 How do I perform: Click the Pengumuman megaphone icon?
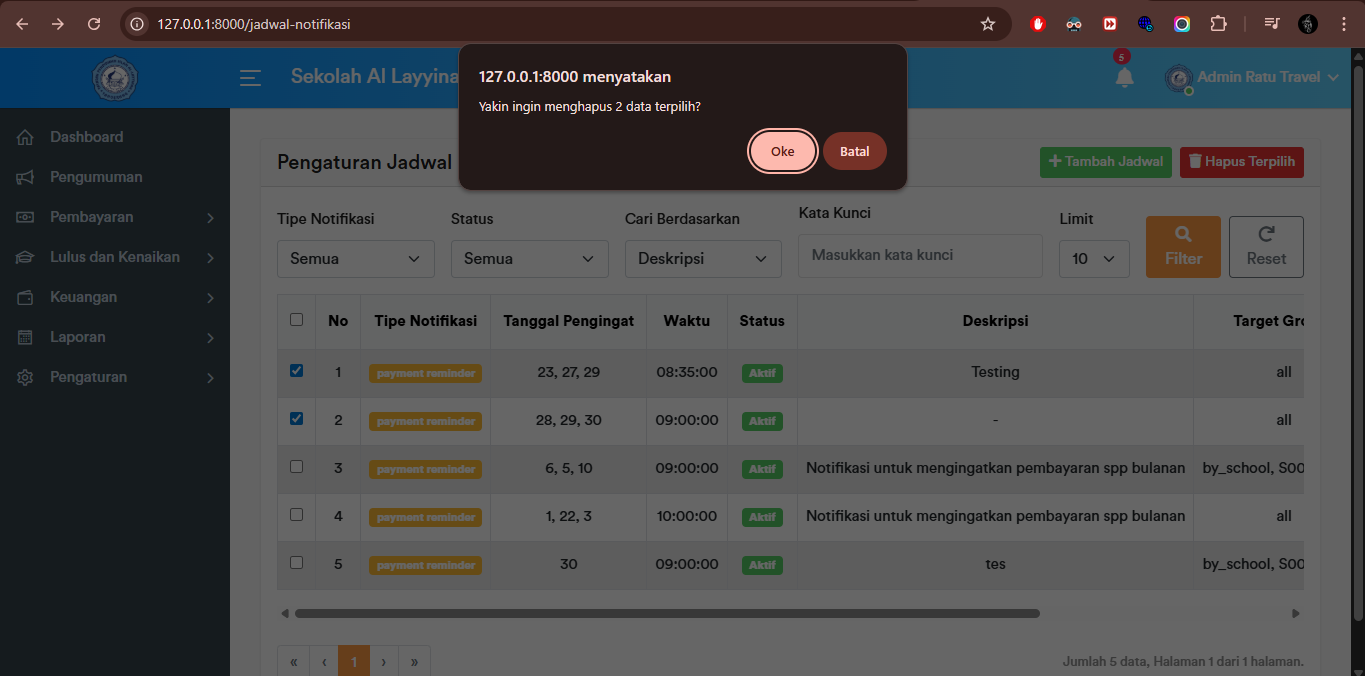pos(26,176)
